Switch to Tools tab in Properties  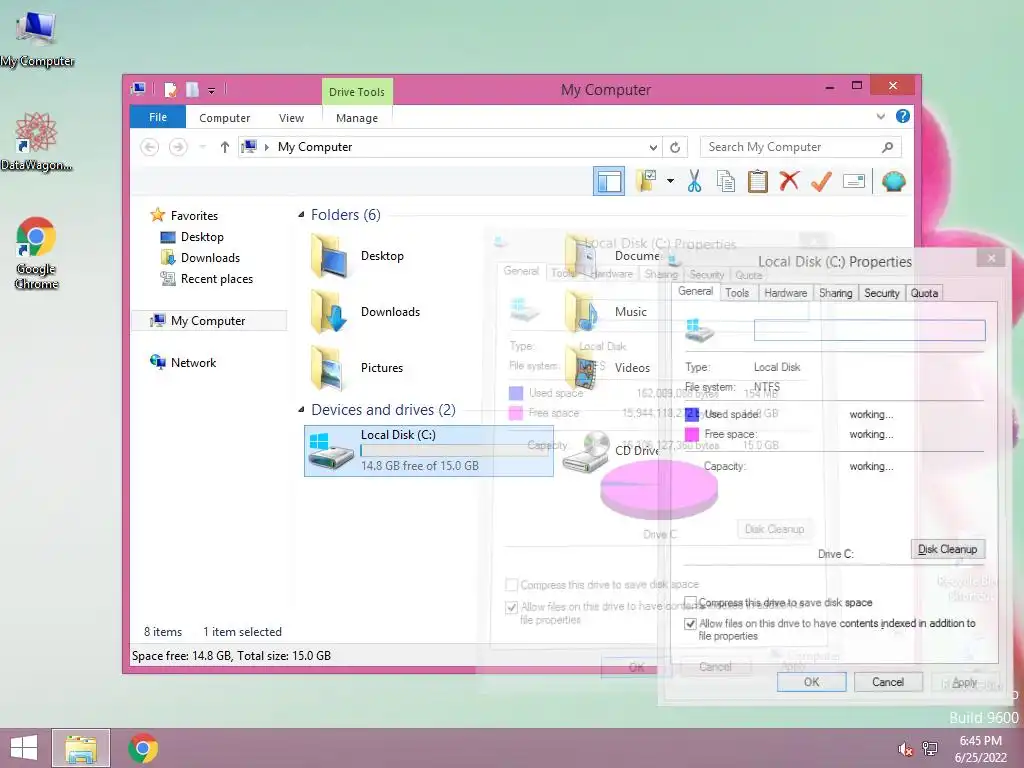click(737, 293)
